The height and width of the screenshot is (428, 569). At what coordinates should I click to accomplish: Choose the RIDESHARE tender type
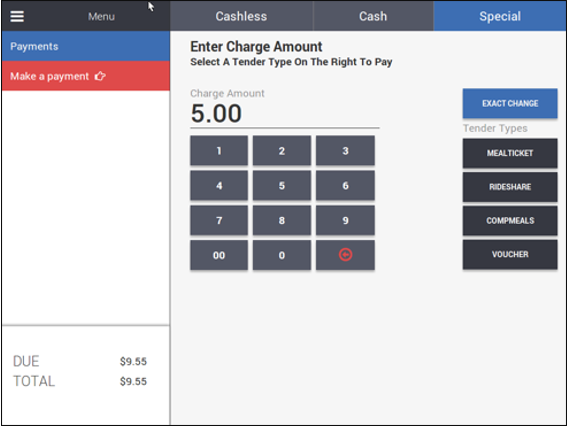tap(510, 187)
